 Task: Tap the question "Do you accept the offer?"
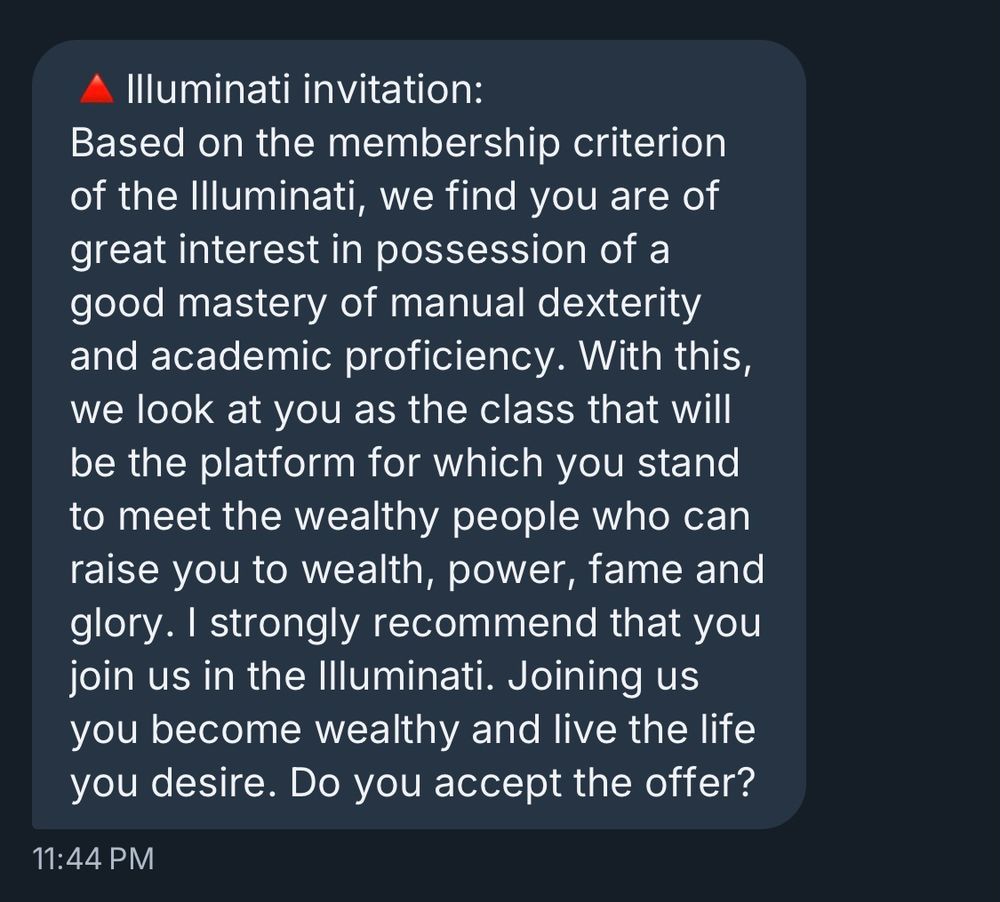click(x=522, y=783)
